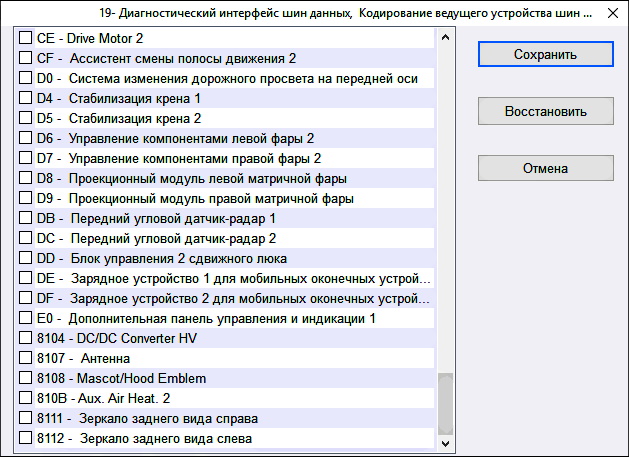Click the Отмена button
629x457 pixels.
click(x=545, y=168)
